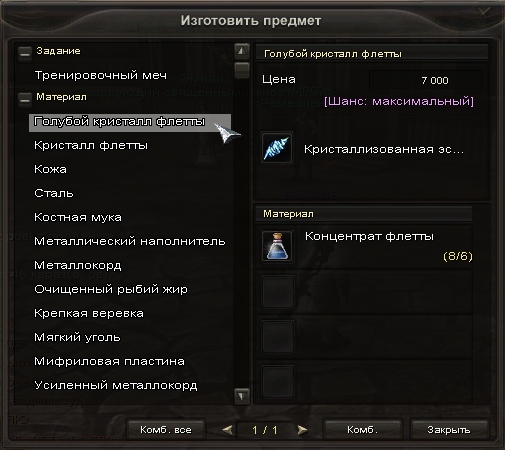Click the Комб. все button

click(166, 429)
